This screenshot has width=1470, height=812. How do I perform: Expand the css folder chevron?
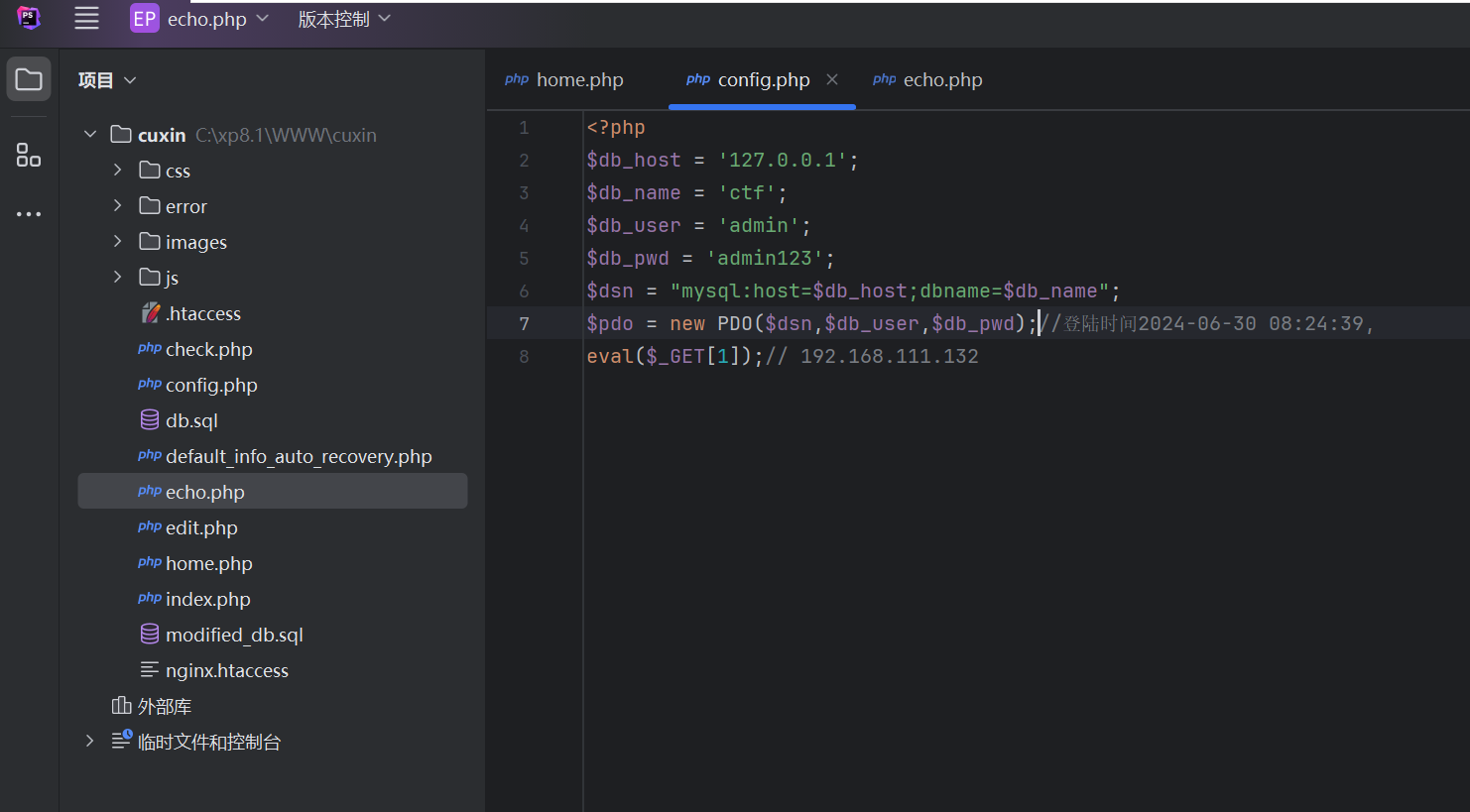pos(117,170)
